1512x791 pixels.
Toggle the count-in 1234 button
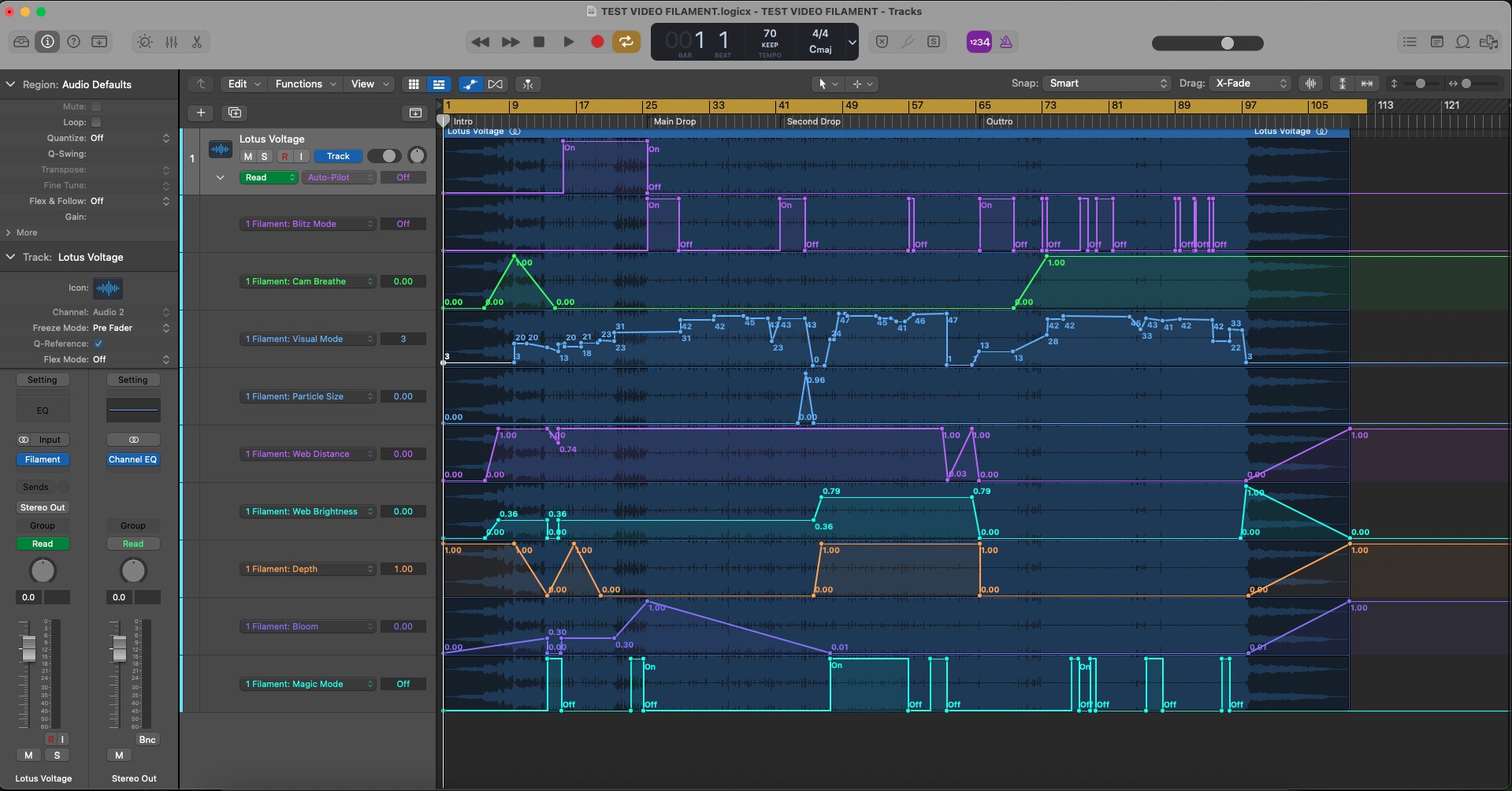(x=979, y=42)
